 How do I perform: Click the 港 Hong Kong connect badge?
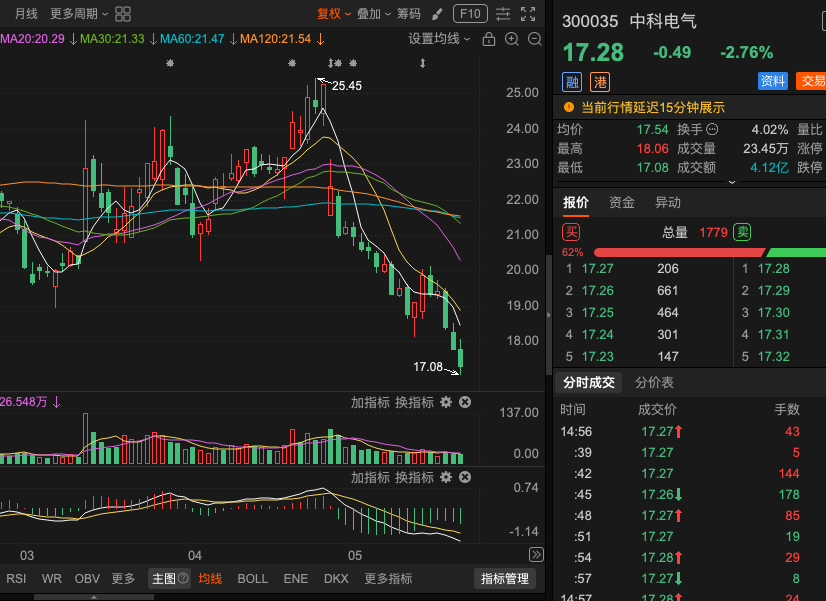(600, 82)
